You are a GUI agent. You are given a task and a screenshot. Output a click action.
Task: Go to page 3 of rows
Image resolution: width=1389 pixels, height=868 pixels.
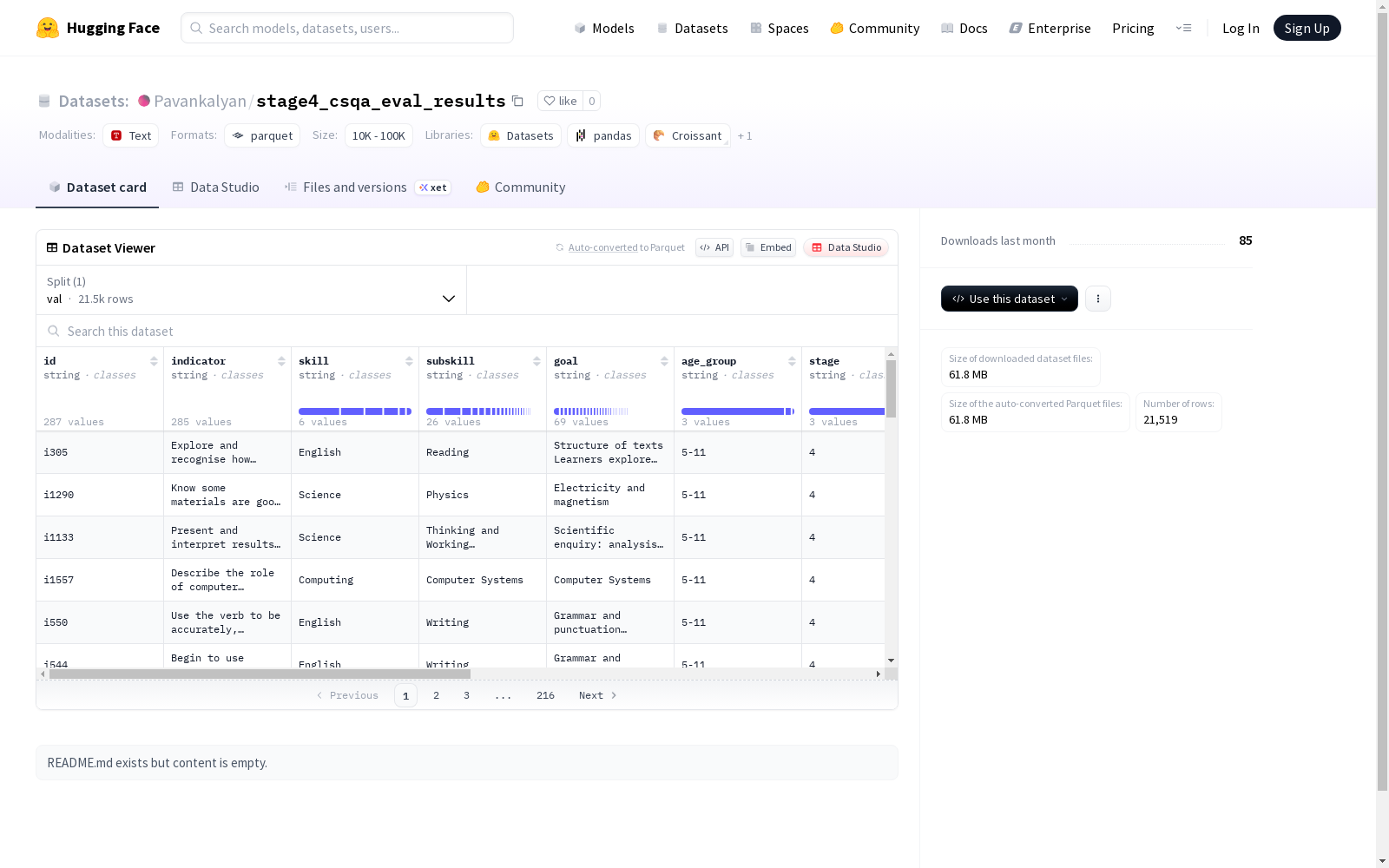[x=466, y=695]
